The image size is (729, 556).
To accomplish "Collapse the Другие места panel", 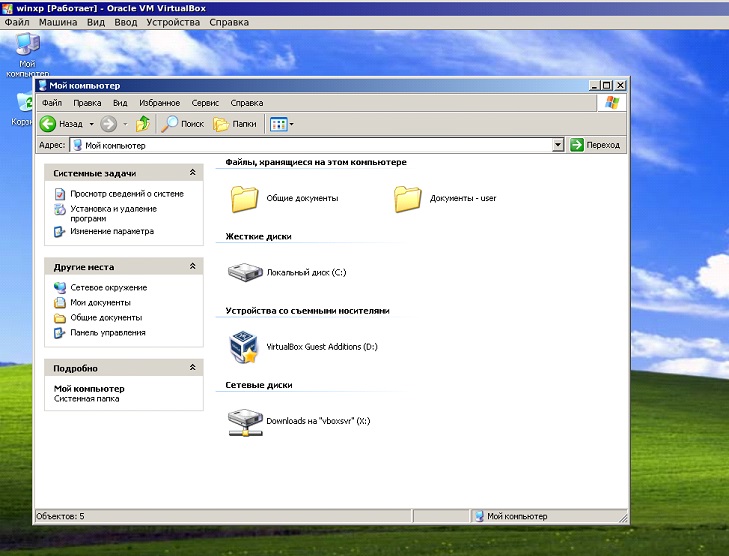I will pyautogui.click(x=193, y=267).
